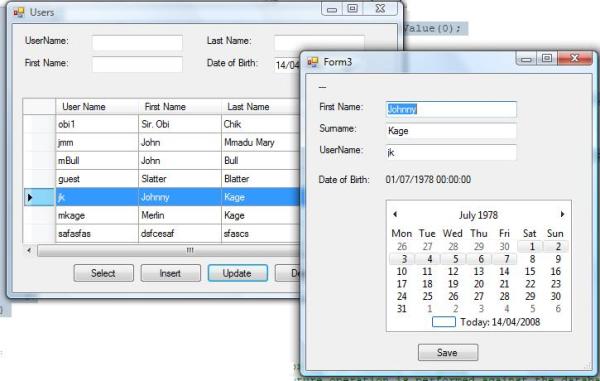Go to previous month in calendar
600x381 pixels.
[x=395, y=214]
